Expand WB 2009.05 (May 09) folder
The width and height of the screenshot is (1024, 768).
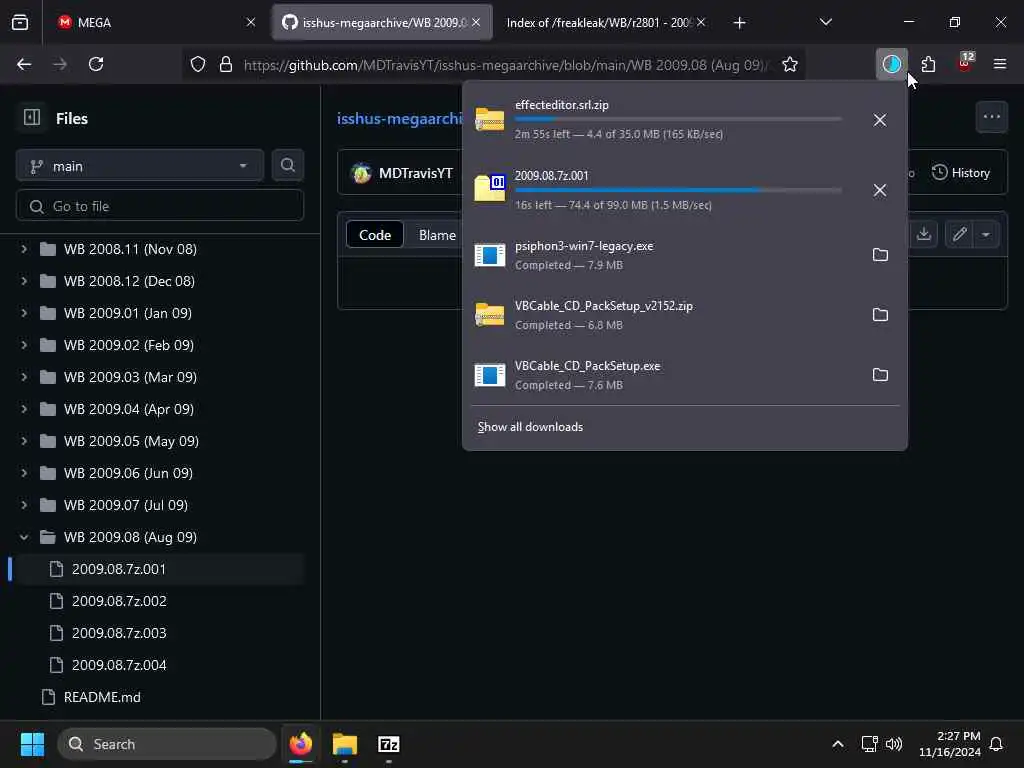pos(24,441)
